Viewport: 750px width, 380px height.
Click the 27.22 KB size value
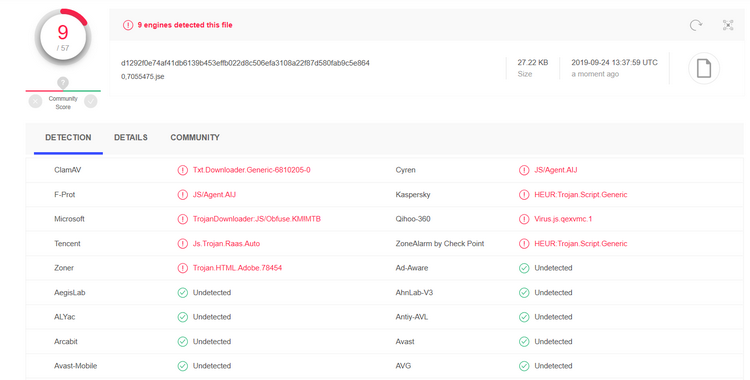click(533, 63)
